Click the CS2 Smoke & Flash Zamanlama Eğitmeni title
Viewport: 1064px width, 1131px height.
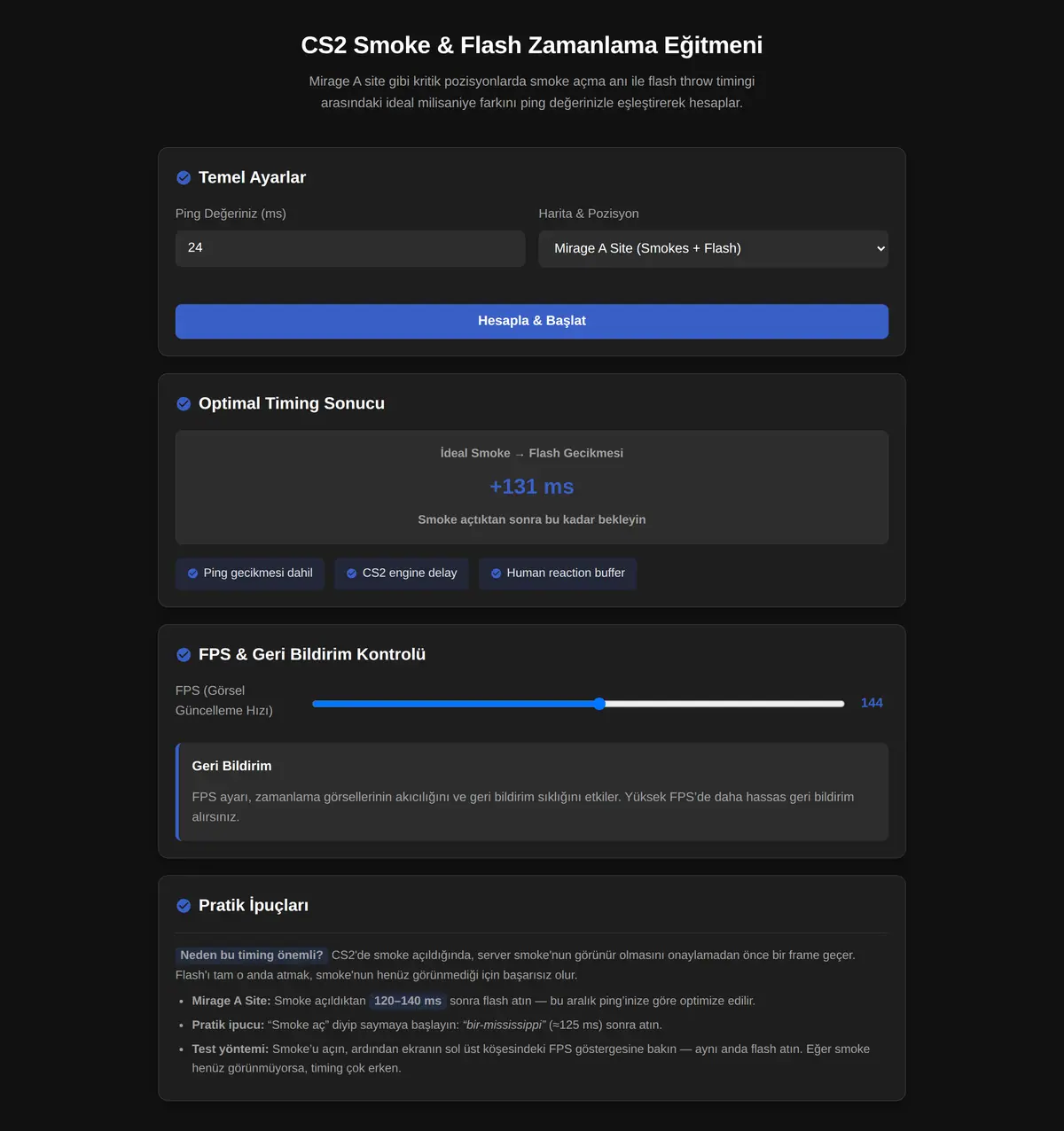coord(532,45)
